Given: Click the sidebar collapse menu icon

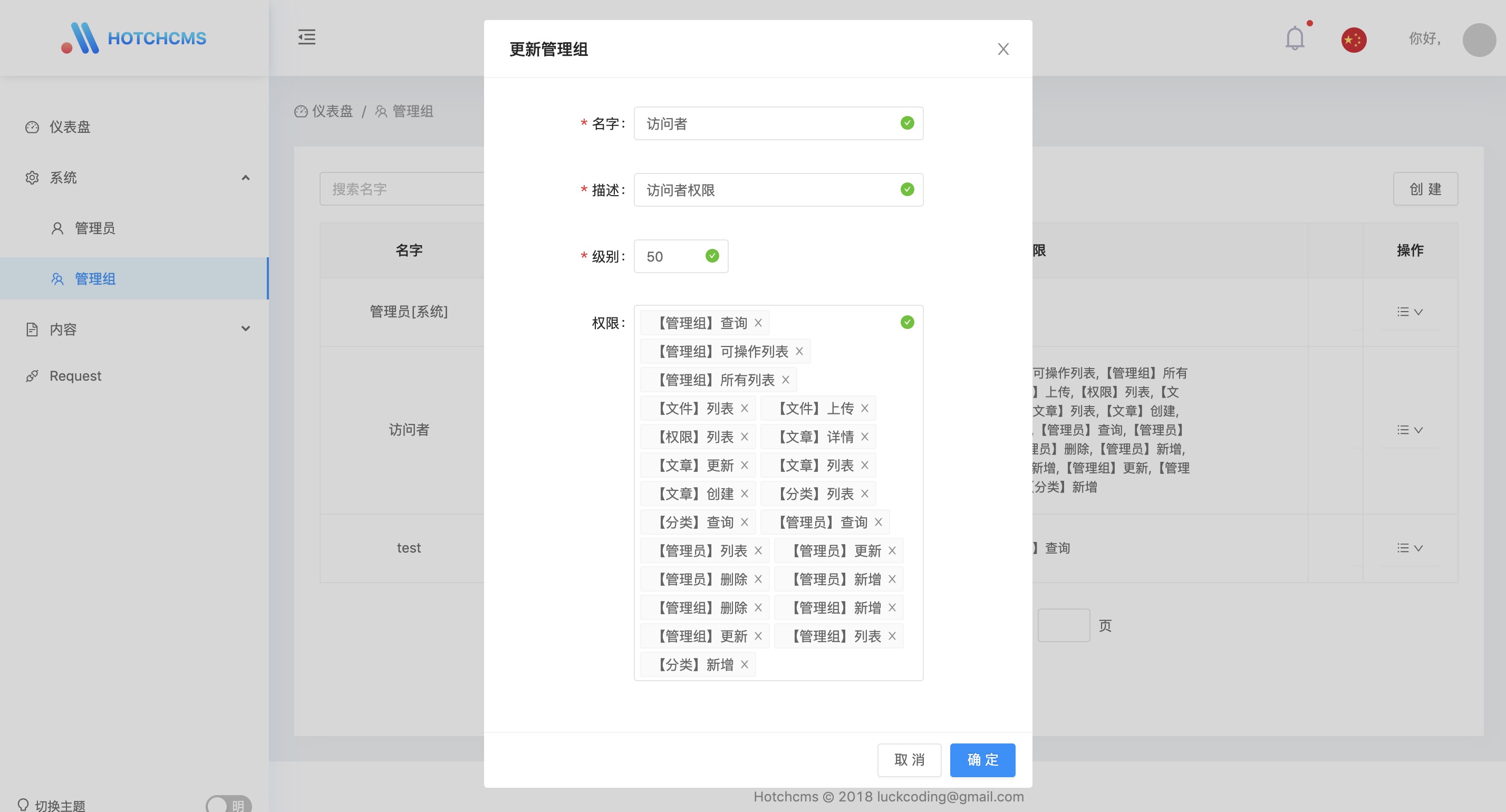Looking at the screenshot, I should (306, 37).
